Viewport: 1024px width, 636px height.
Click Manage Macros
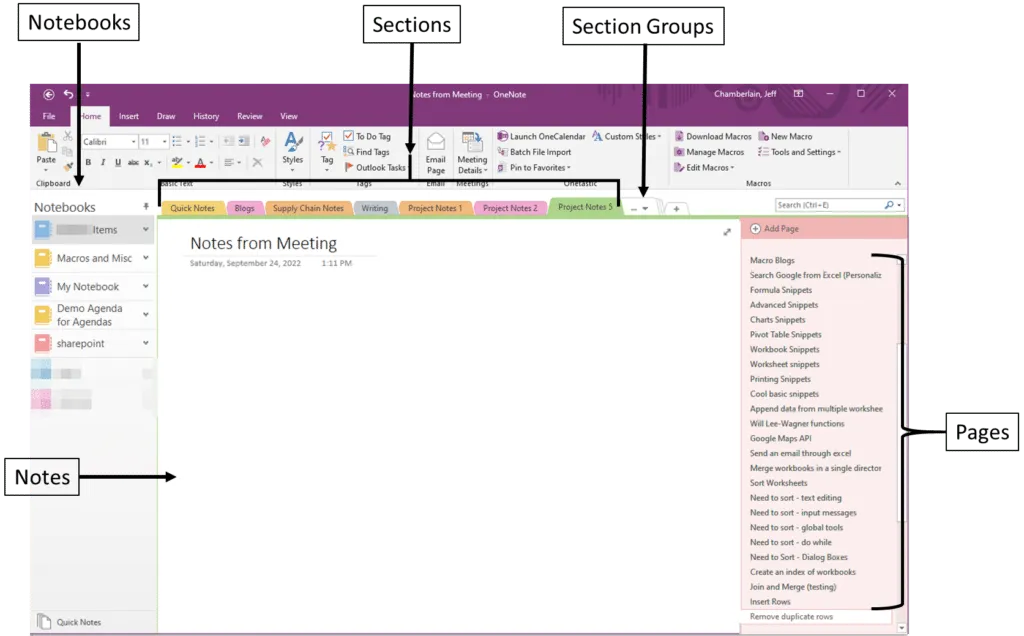click(x=709, y=152)
